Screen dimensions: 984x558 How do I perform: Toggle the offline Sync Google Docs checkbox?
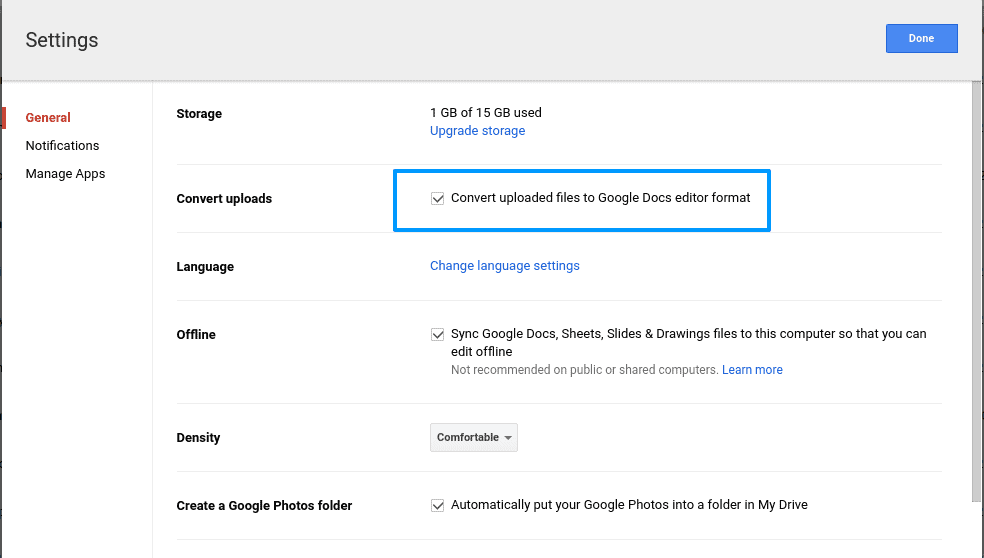click(x=437, y=334)
